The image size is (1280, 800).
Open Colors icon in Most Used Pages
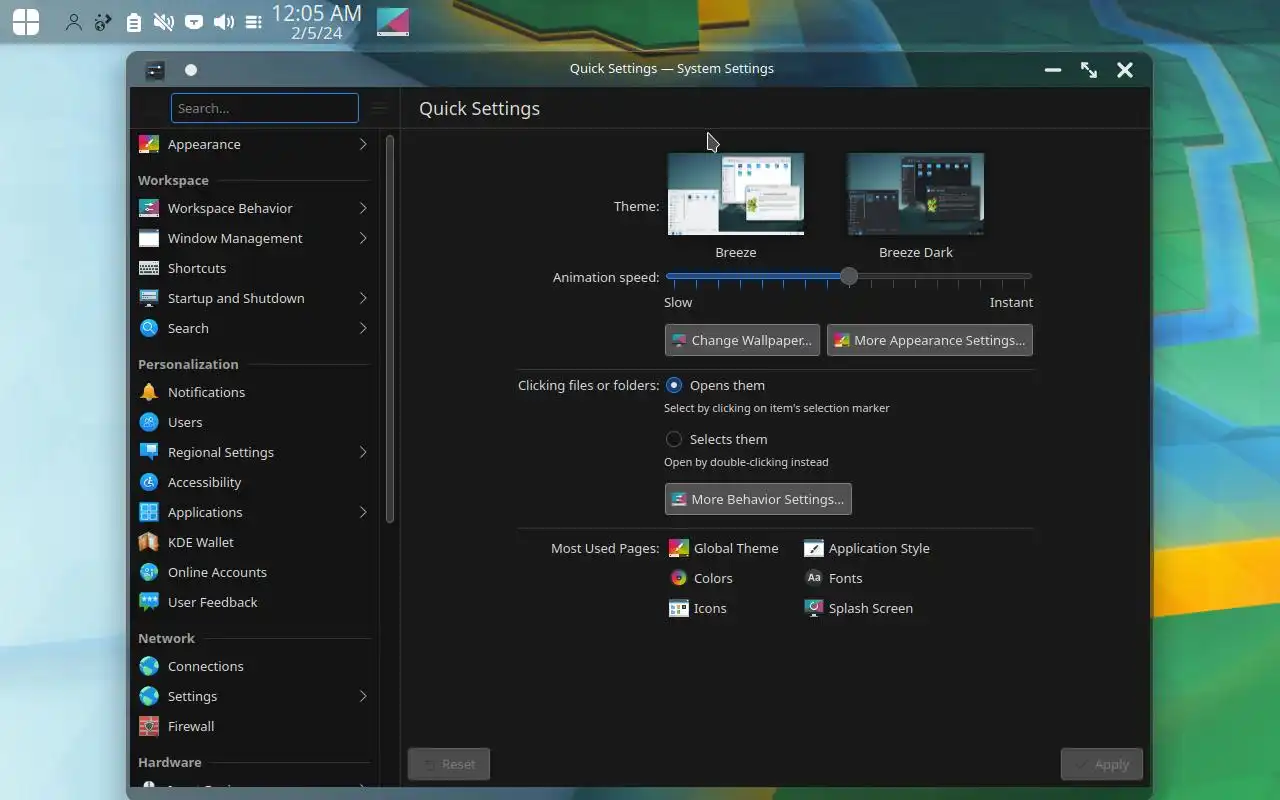[x=678, y=578]
